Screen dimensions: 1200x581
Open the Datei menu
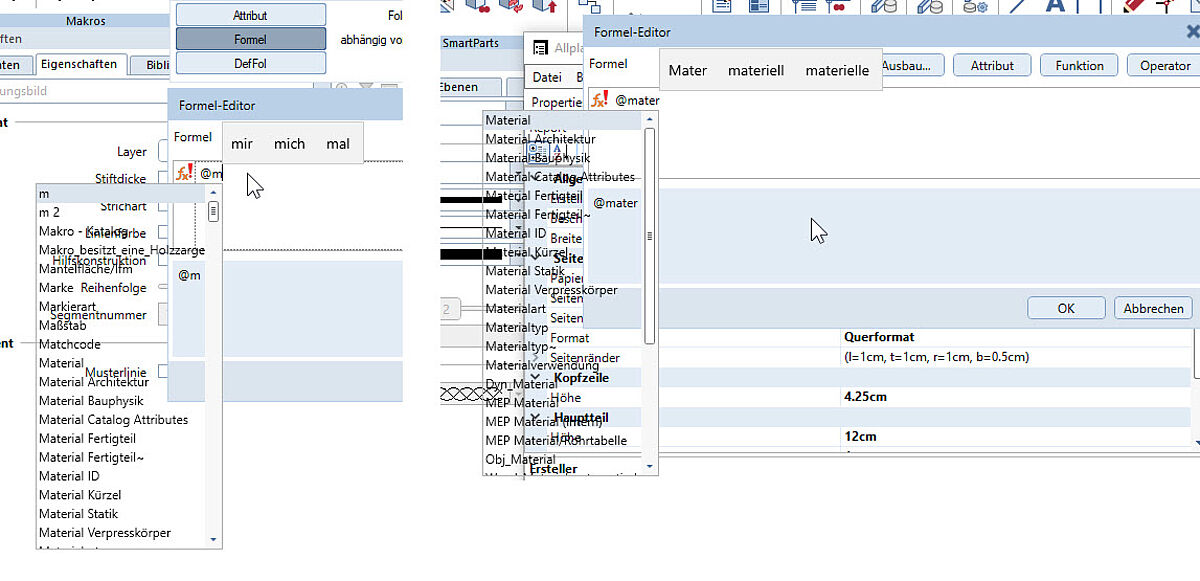(x=547, y=77)
